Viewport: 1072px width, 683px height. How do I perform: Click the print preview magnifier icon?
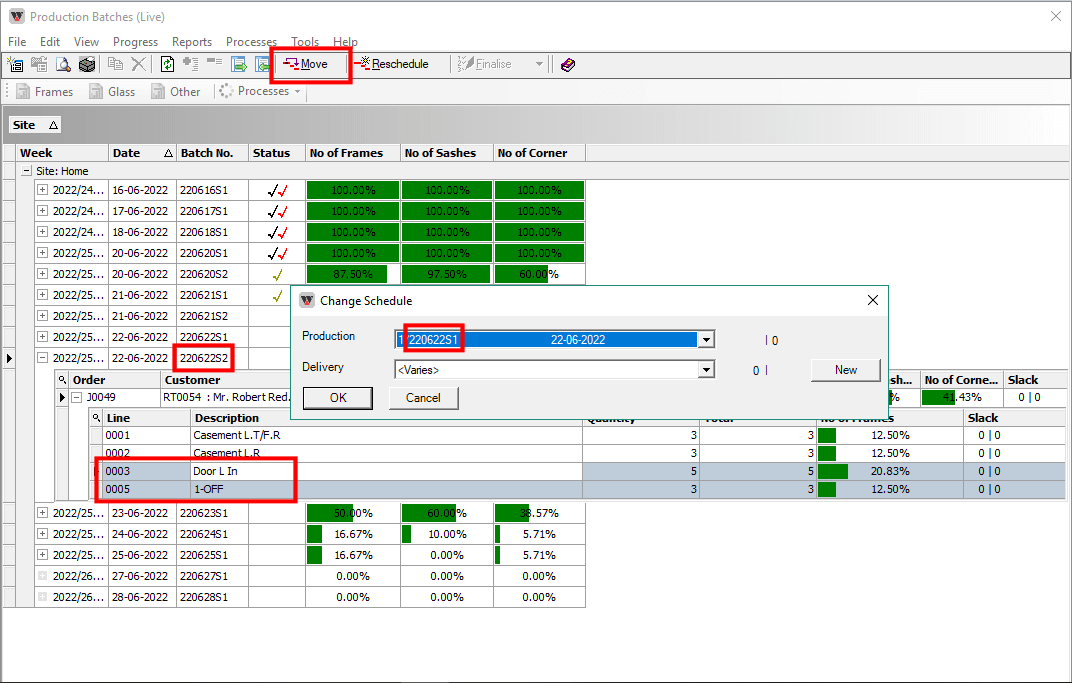63,64
